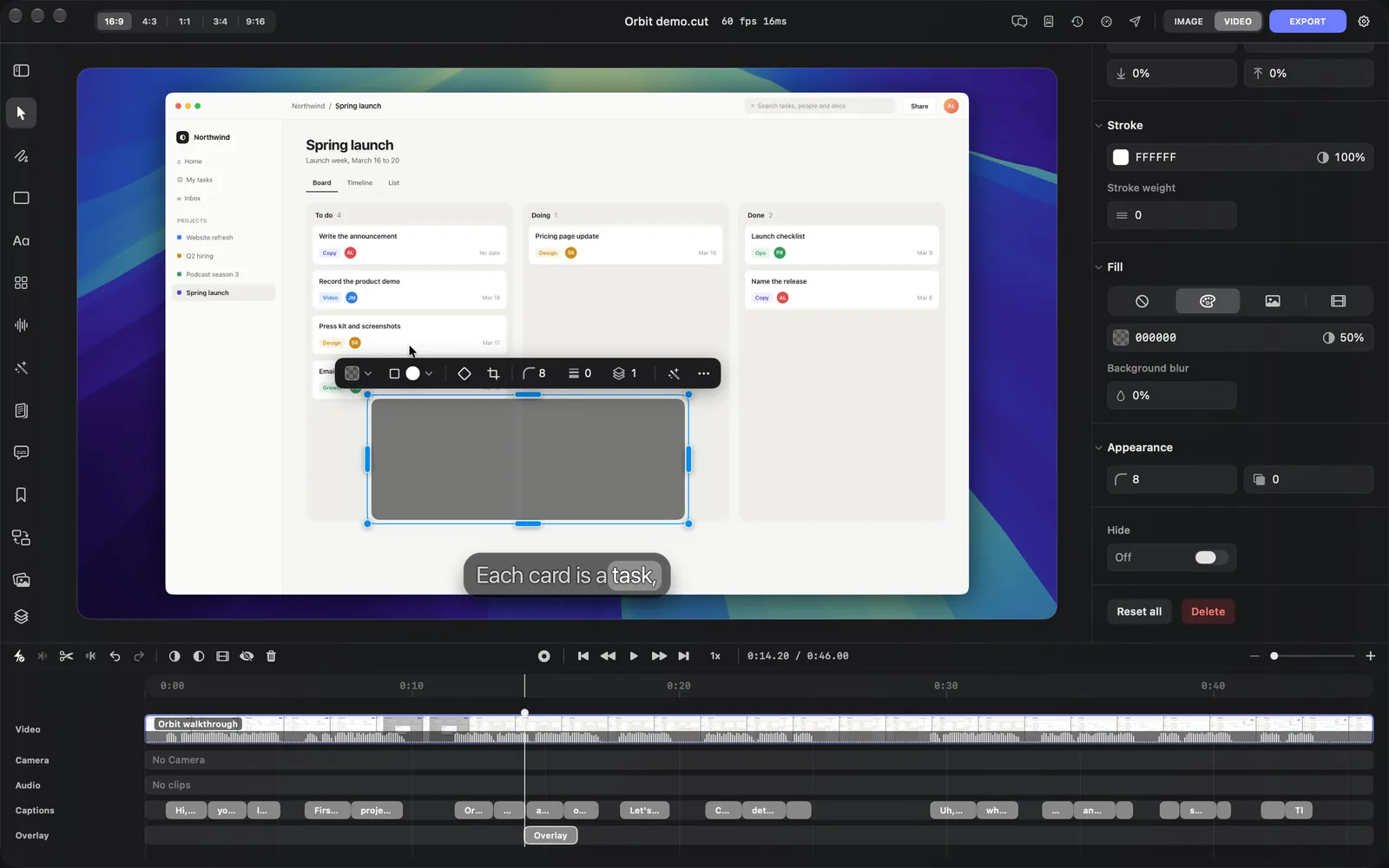Screen dimensions: 1389x868
Task: Select the video fill tab
Action: pyautogui.click(x=1338, y=301)
